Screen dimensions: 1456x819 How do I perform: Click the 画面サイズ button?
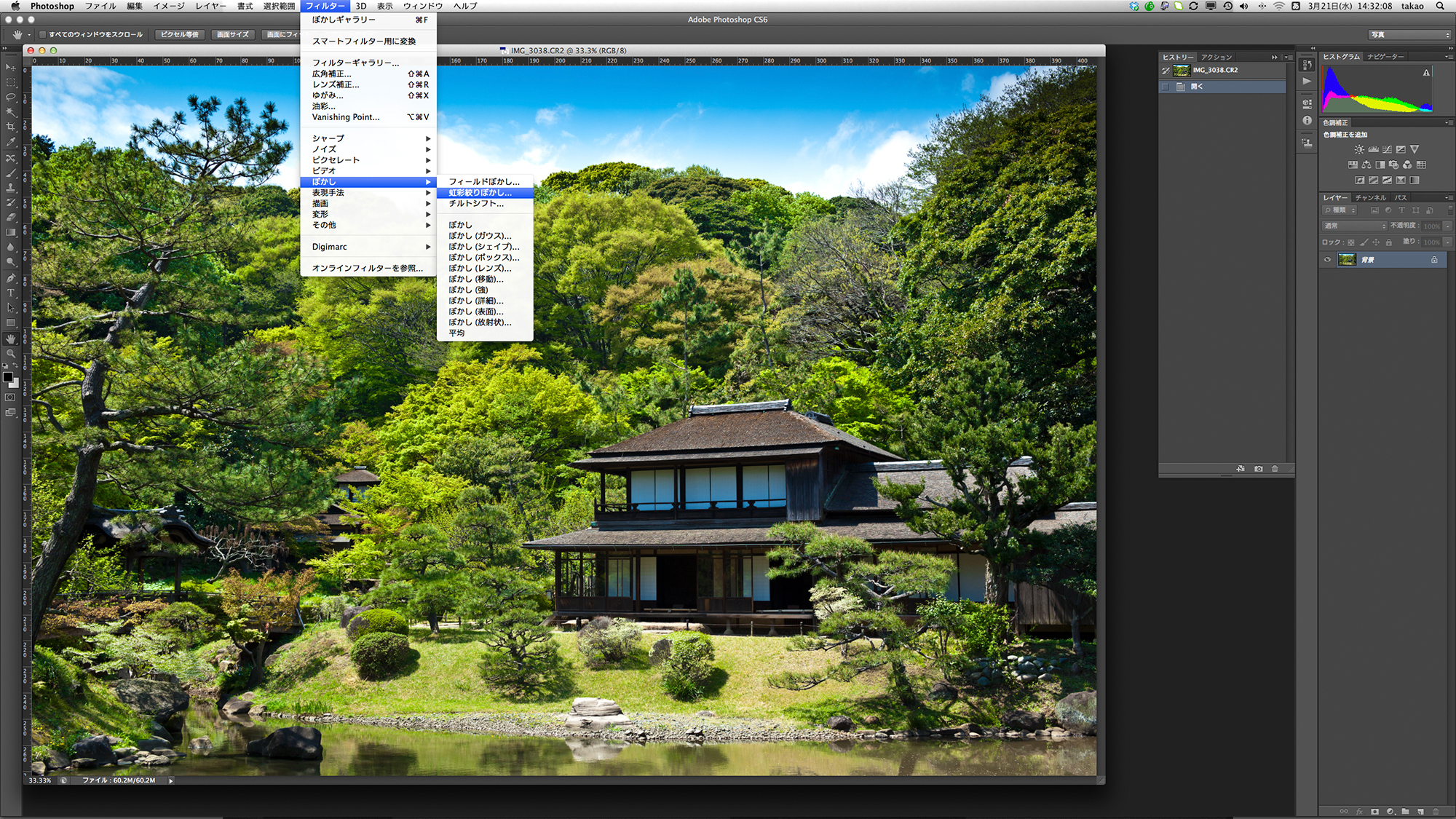pyautogui.click(x=233, y=34)
